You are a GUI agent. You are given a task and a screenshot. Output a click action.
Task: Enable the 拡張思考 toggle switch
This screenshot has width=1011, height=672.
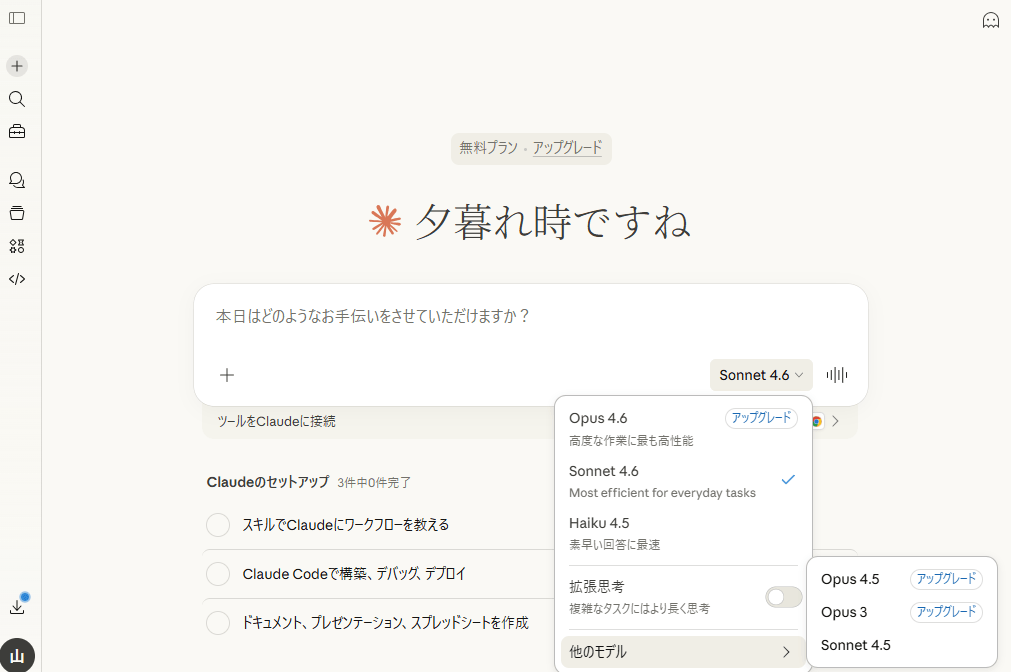[783, 597]
